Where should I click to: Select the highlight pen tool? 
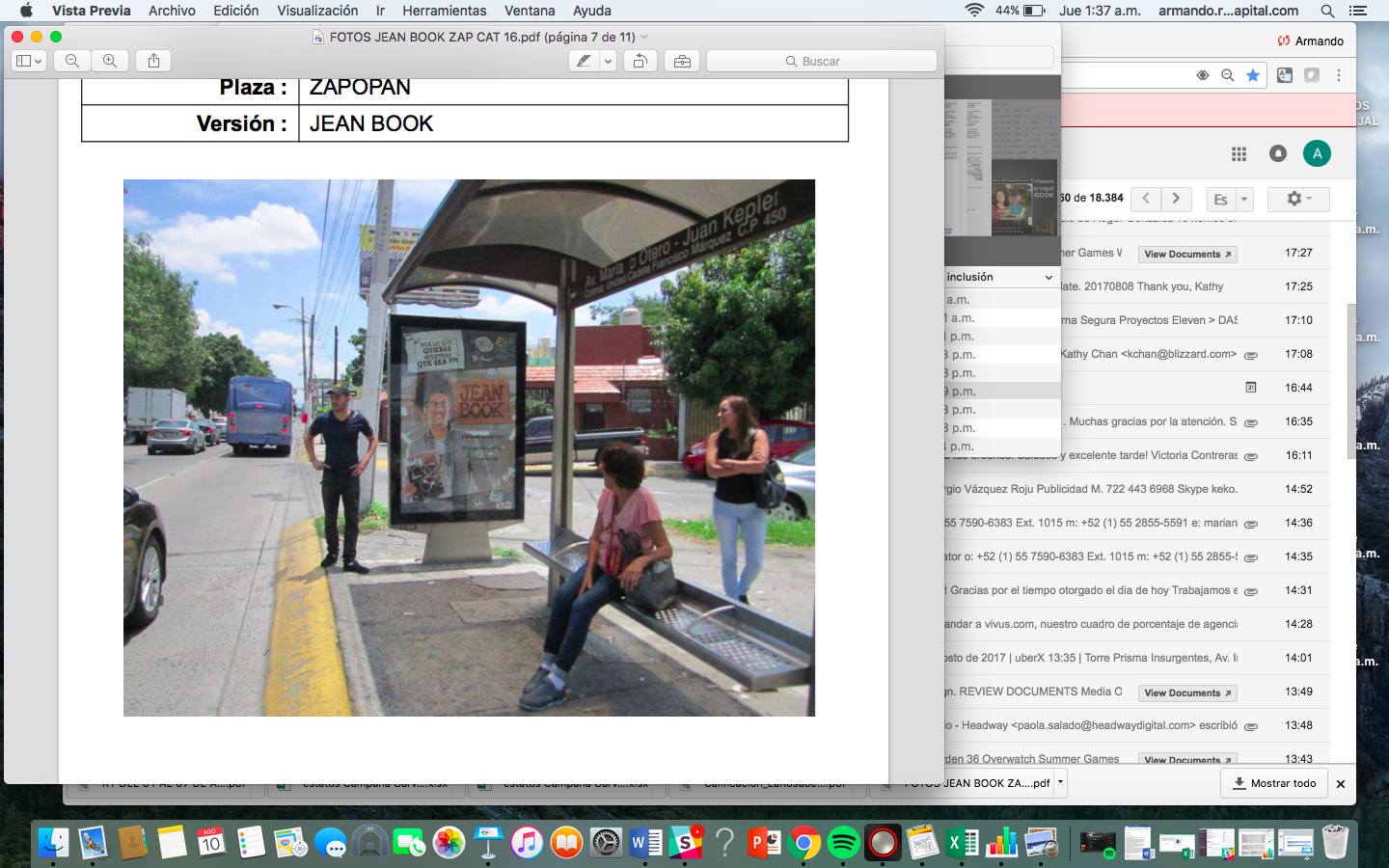(584, 61)
